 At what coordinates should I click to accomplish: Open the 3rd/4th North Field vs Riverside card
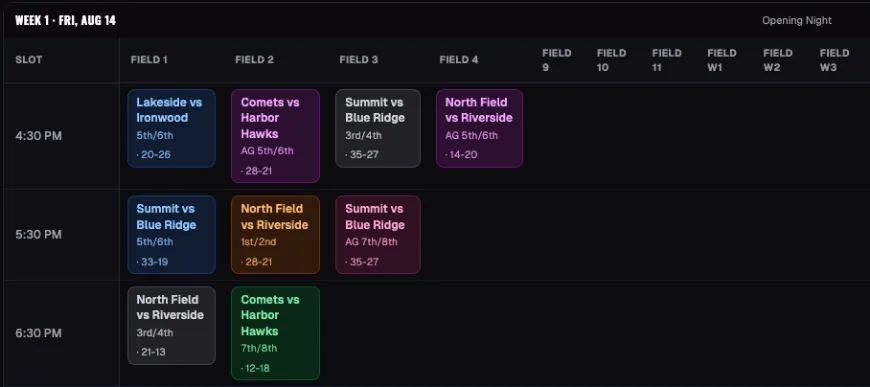pyautogui.click(x=171, y=325)
